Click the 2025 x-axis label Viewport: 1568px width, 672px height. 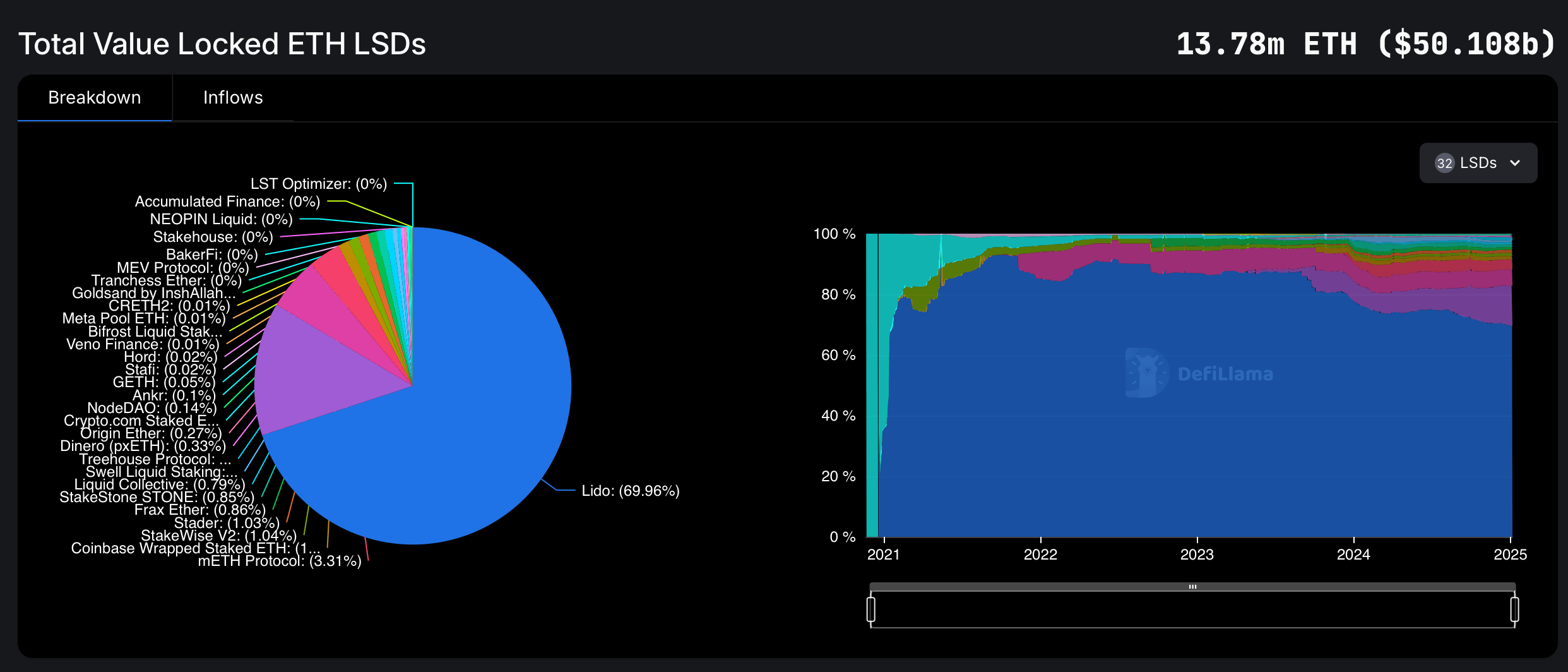[1510, 555]
